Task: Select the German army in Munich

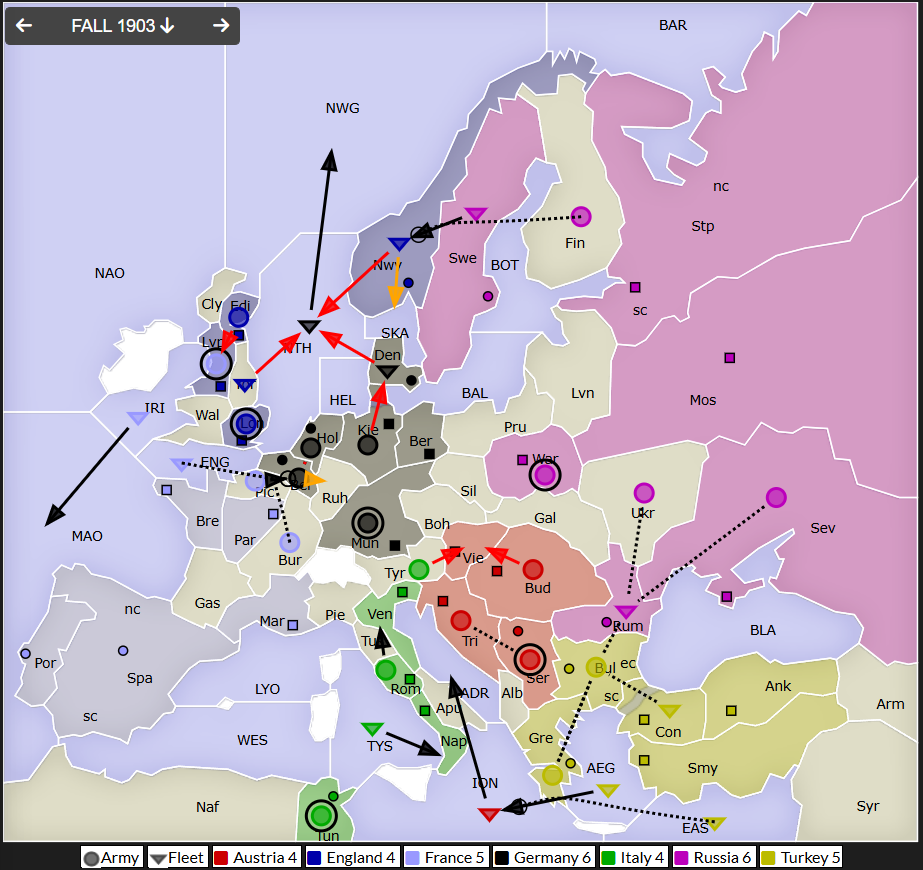Action: click(367, 522)
